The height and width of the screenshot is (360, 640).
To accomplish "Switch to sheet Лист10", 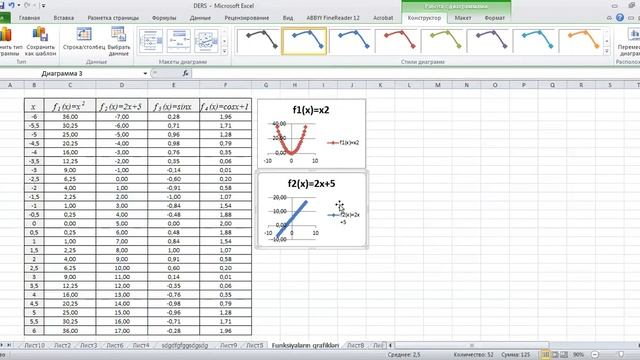I will point(34,345).
